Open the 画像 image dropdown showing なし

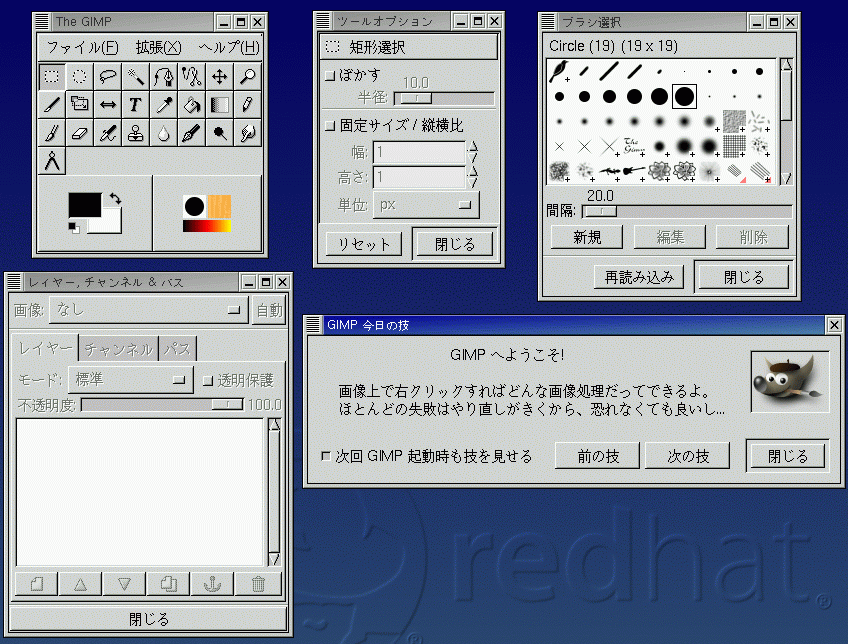click(x=149, y=310)
